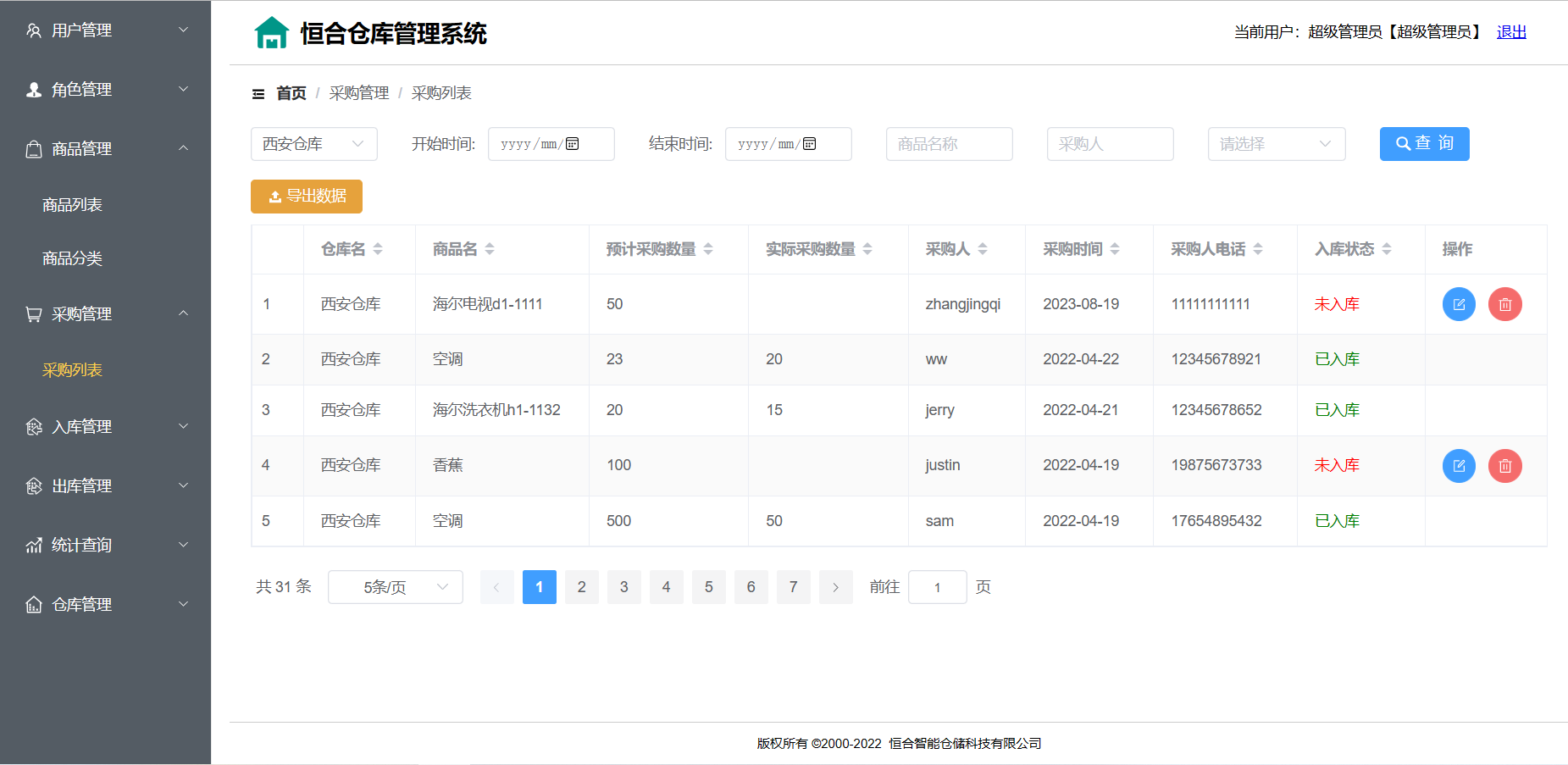1568x765 pixels.
Task: Click the 入库管理 box icon
Action: [x=34, y=427]
